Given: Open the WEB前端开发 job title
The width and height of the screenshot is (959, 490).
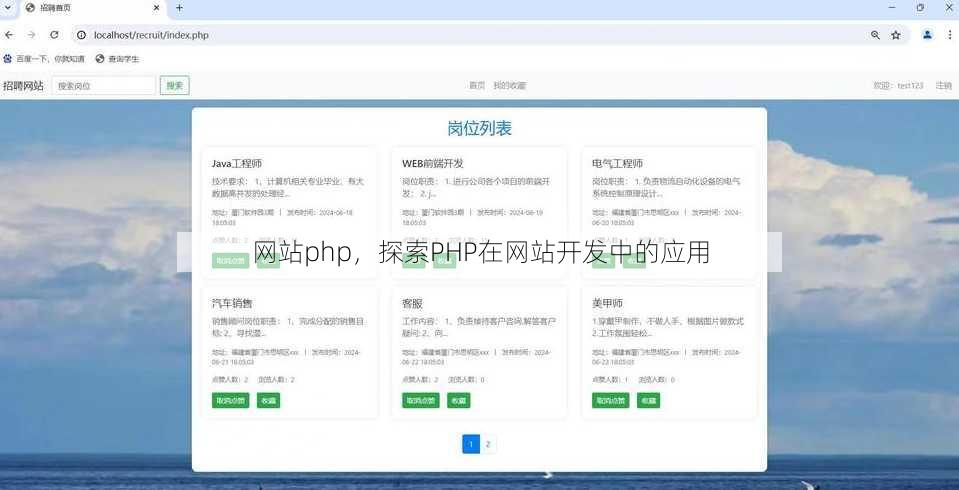Looking at the screenshot, I should point(433,164).
